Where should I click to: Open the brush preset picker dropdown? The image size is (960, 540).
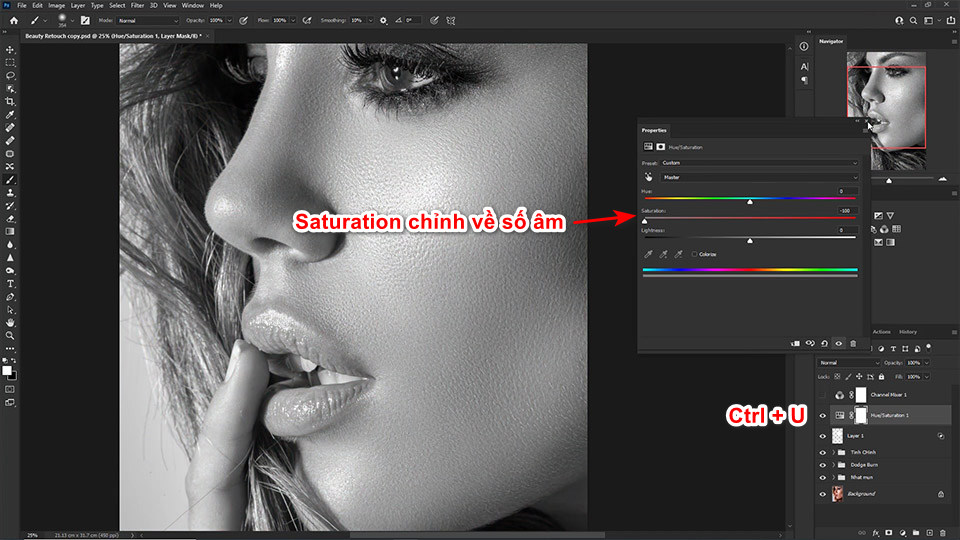pos(72,20)
